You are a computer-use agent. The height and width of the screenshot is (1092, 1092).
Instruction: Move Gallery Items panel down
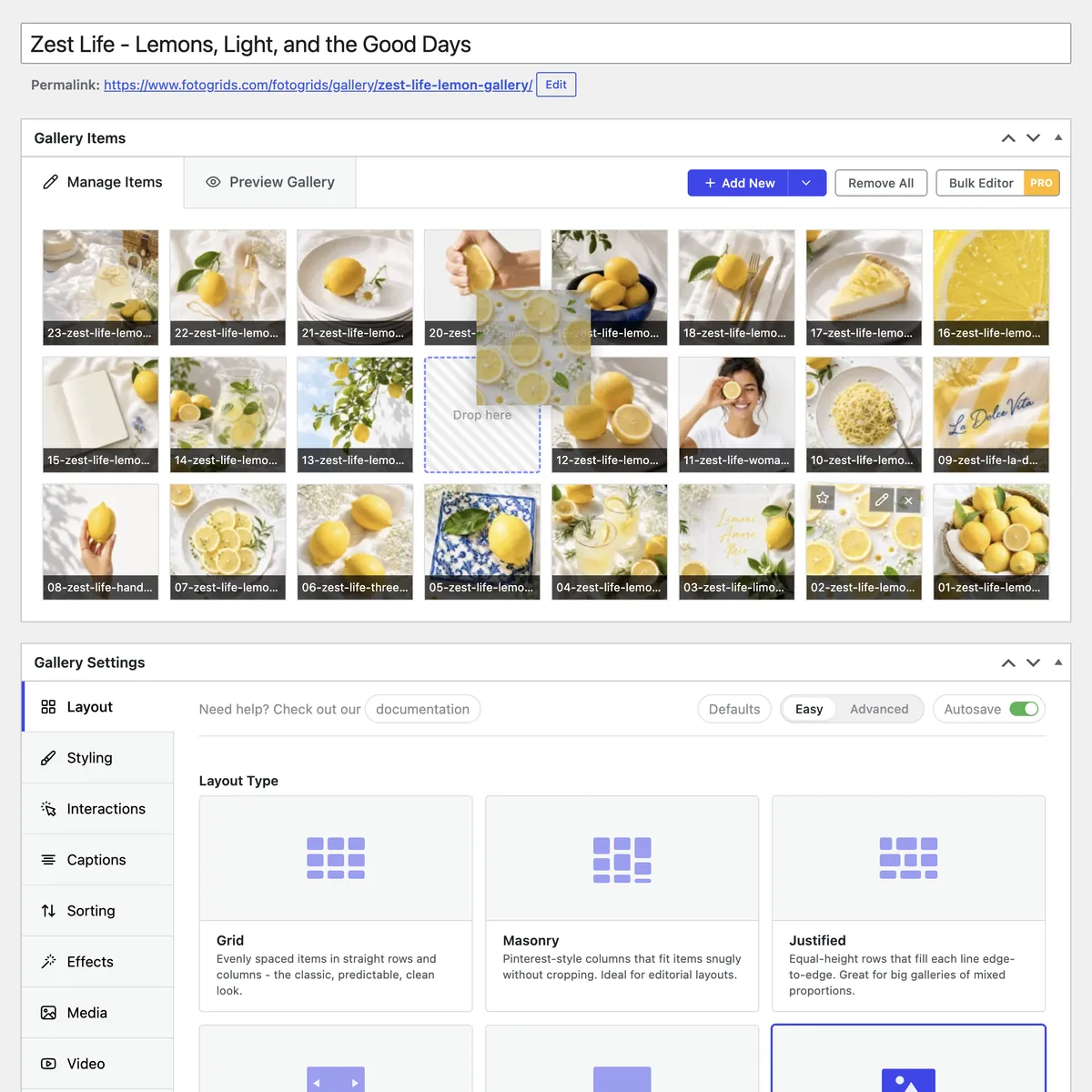click(1033, 138)
